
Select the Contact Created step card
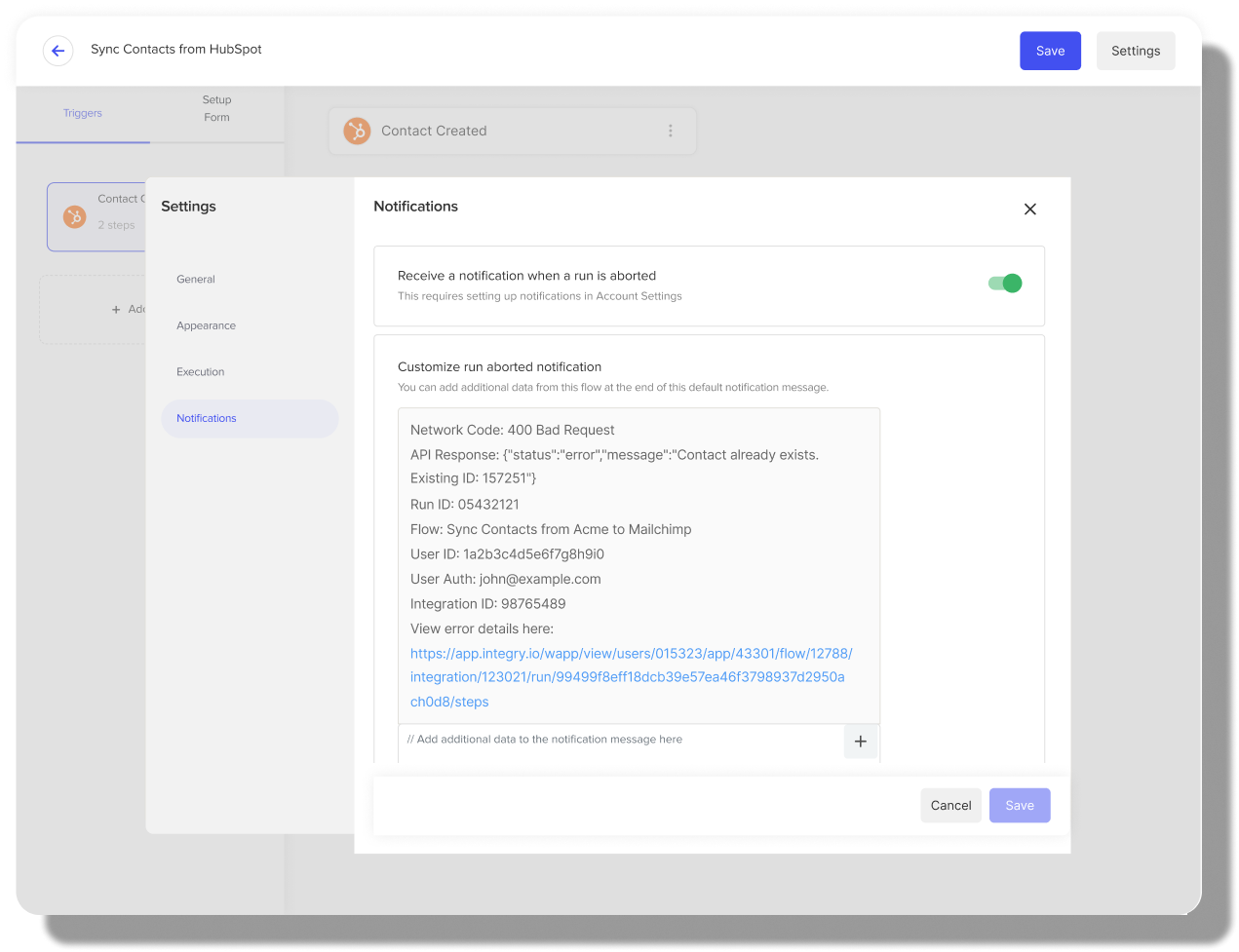coord(513,131)
